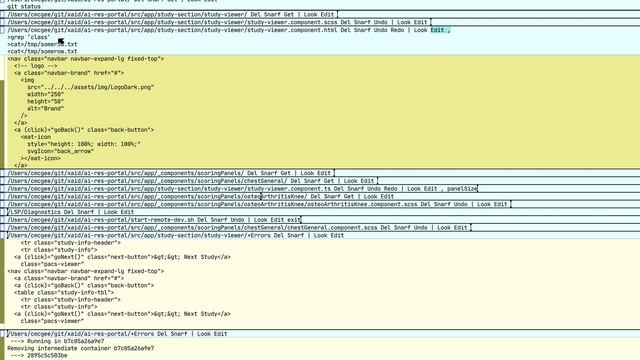
Task: Click Del in study-viewer.component.ts tag
Action: click(339, 189)
